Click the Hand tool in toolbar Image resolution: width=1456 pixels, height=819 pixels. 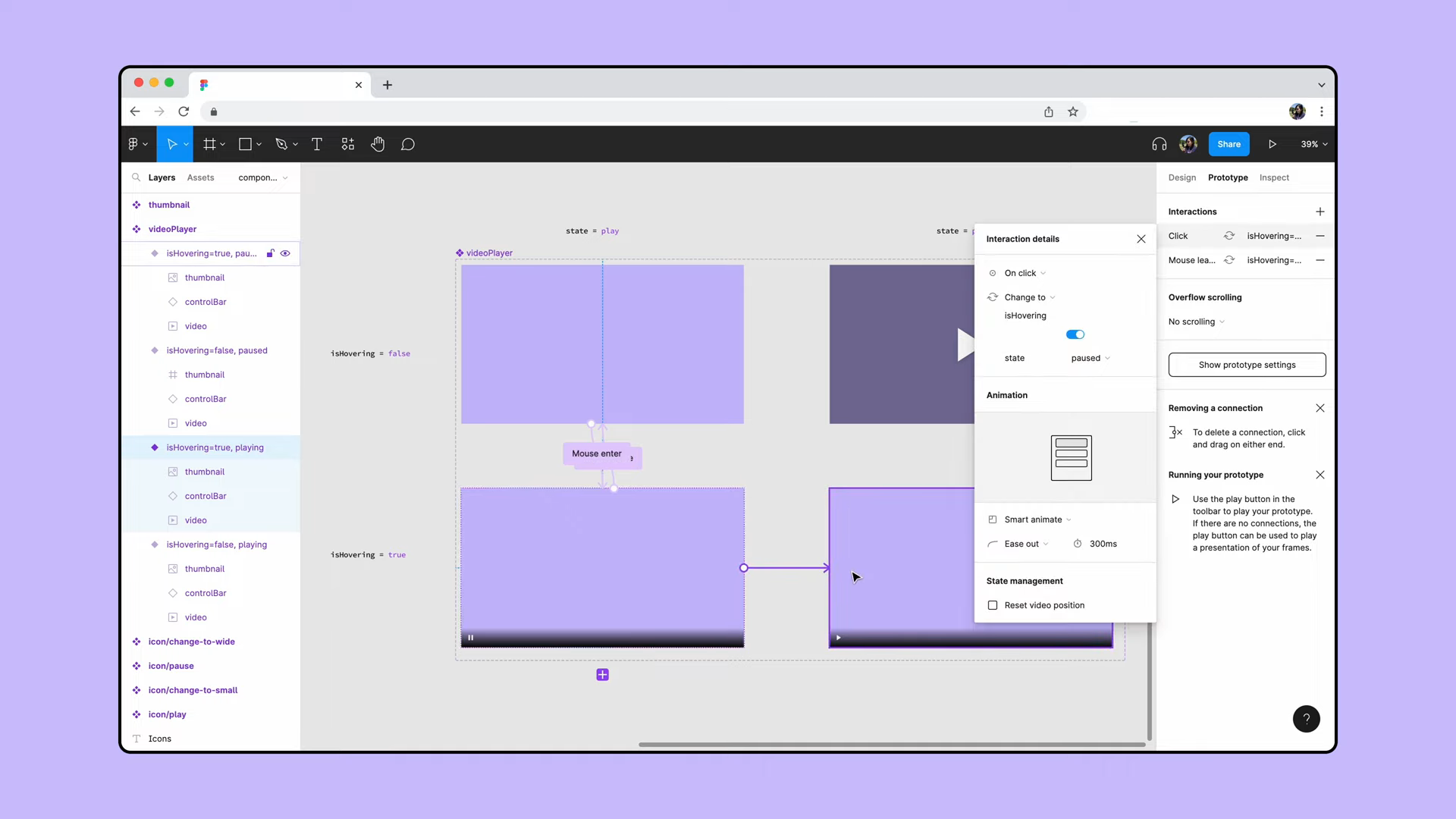point(378,144)
